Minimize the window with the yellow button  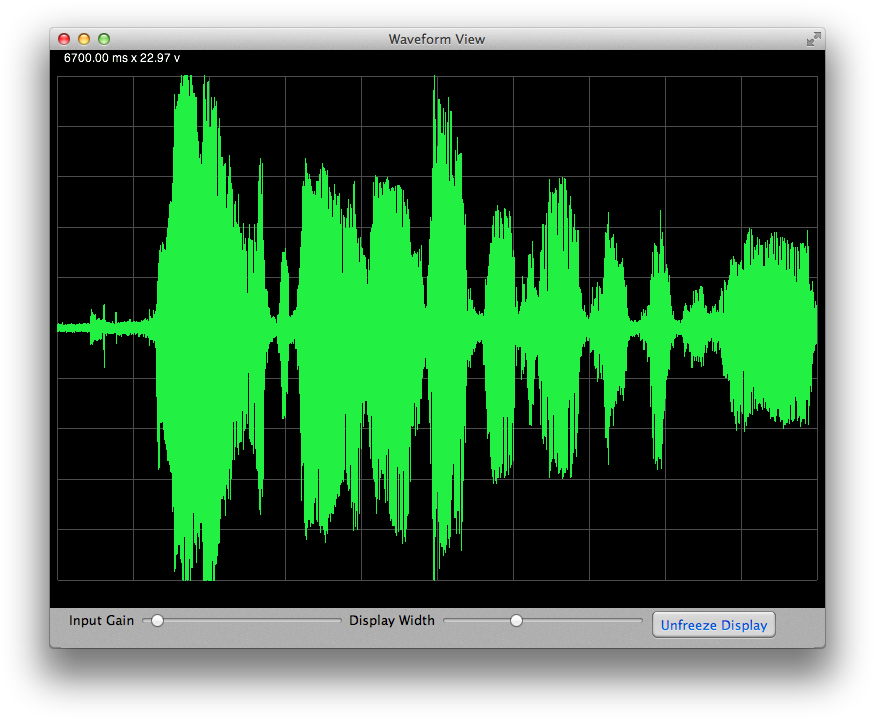click(84, 39)
